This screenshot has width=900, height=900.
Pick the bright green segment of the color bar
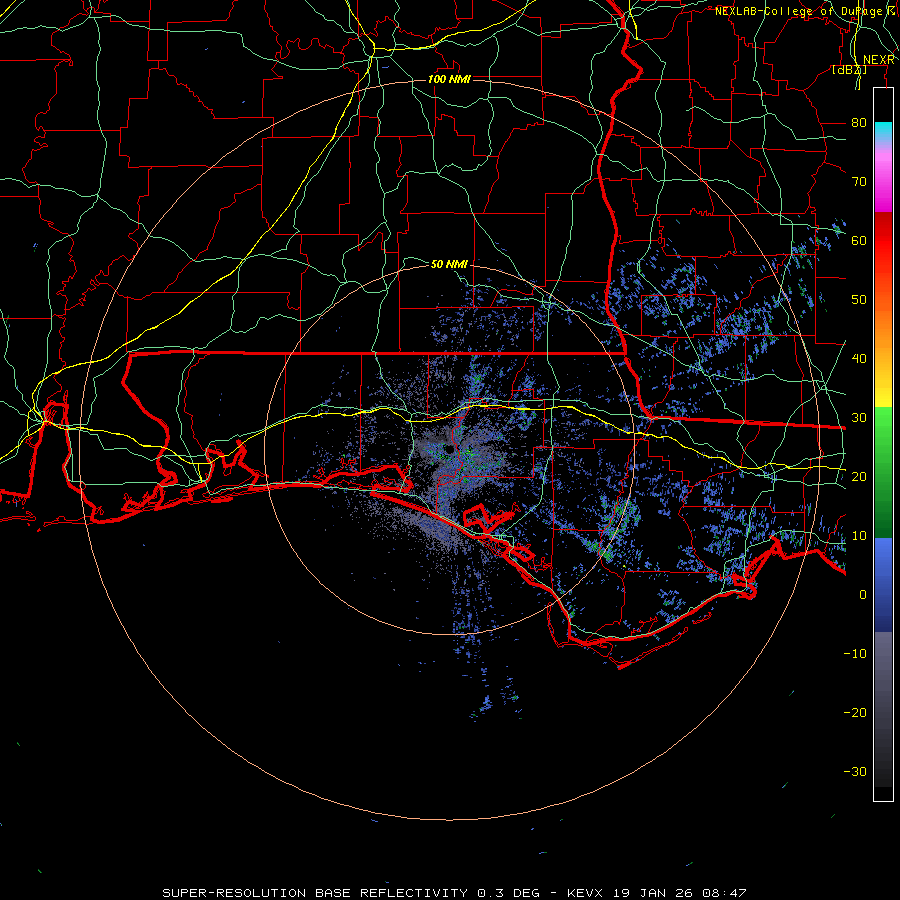point(883,436)
